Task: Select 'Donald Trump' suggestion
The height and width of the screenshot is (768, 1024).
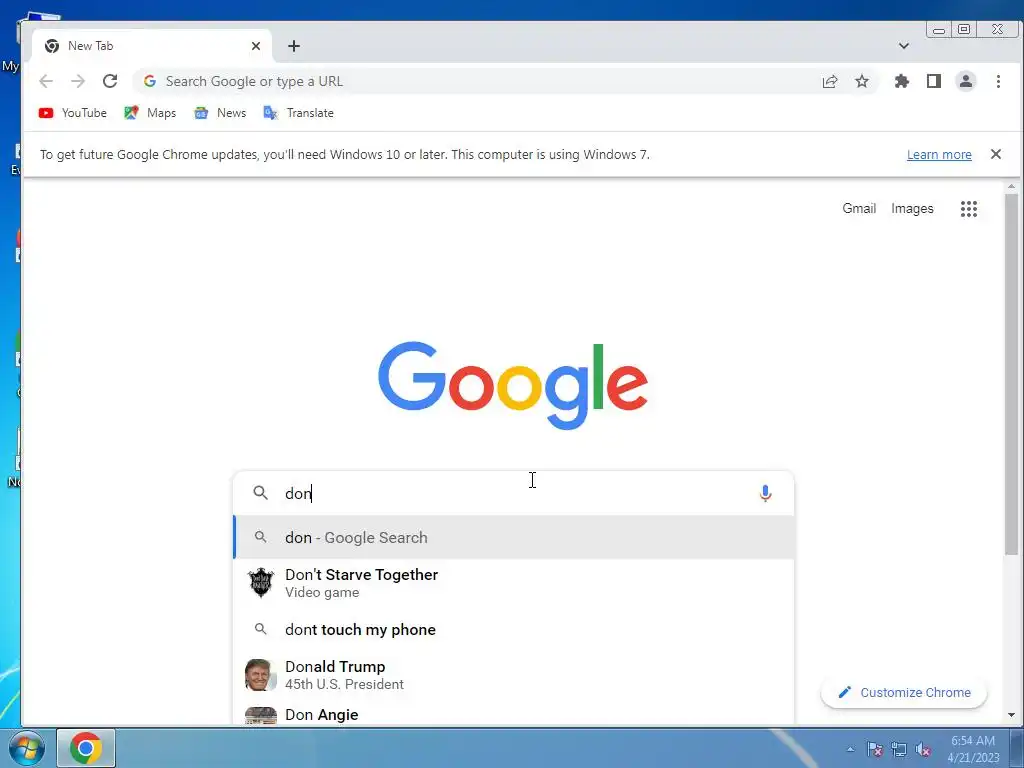Action: [513, 675]
